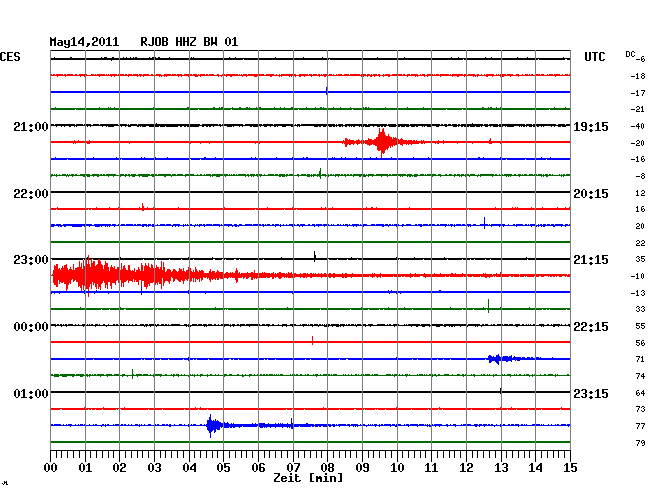The width and height of the screenshot is (650, 494).
Task: Click minute 13 on the time axis
Action: coord(501,468)
